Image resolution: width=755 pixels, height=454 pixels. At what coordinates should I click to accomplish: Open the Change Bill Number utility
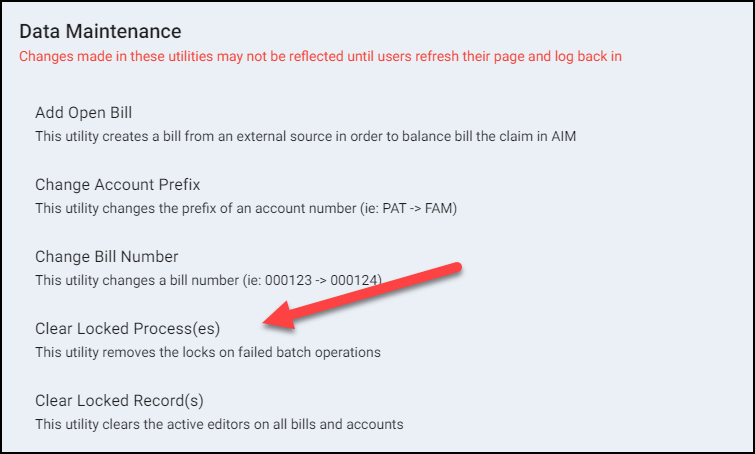[106, 256]
